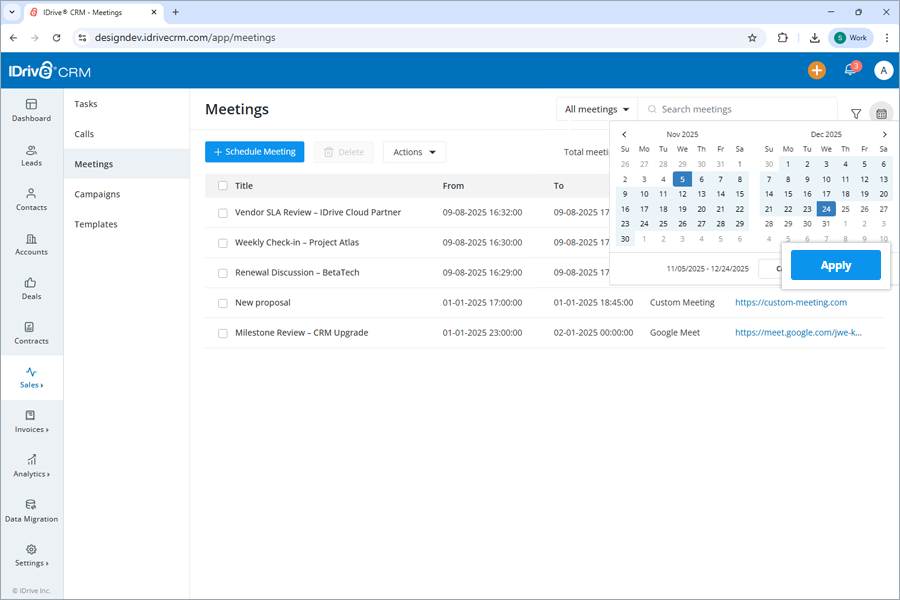Viewport: 900px width, 600px height.
Task: Click the orange quick-add plus icon
Action: [816, 70]
